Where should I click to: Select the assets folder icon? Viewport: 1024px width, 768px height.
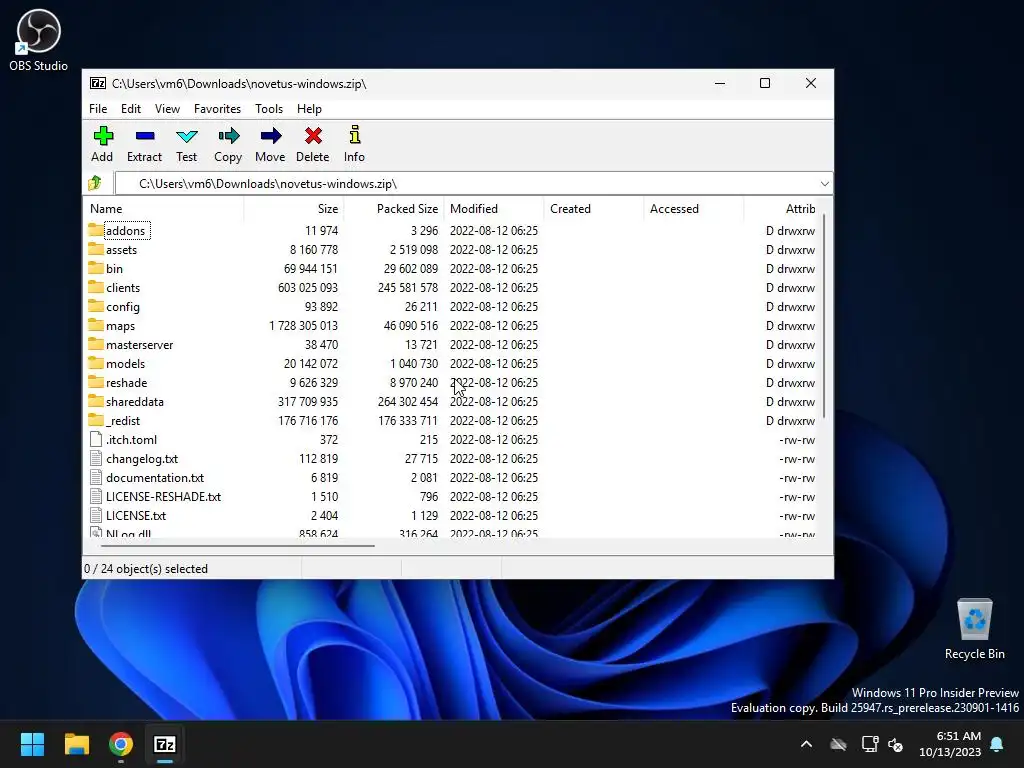click(95, 249)
